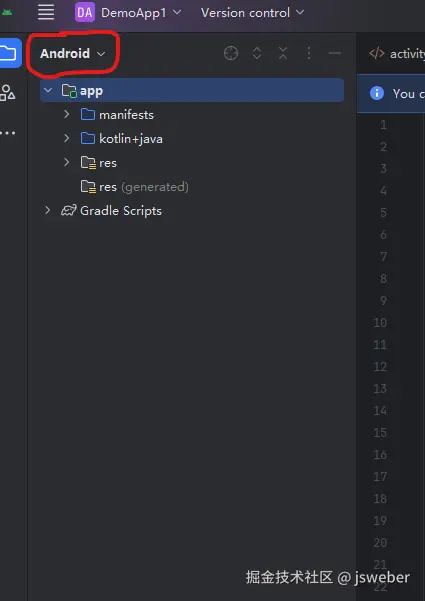Viewport: 425px width, 601px height.
Task: Open the Project tool window folder icon
Action: click(x=9, y=53)
